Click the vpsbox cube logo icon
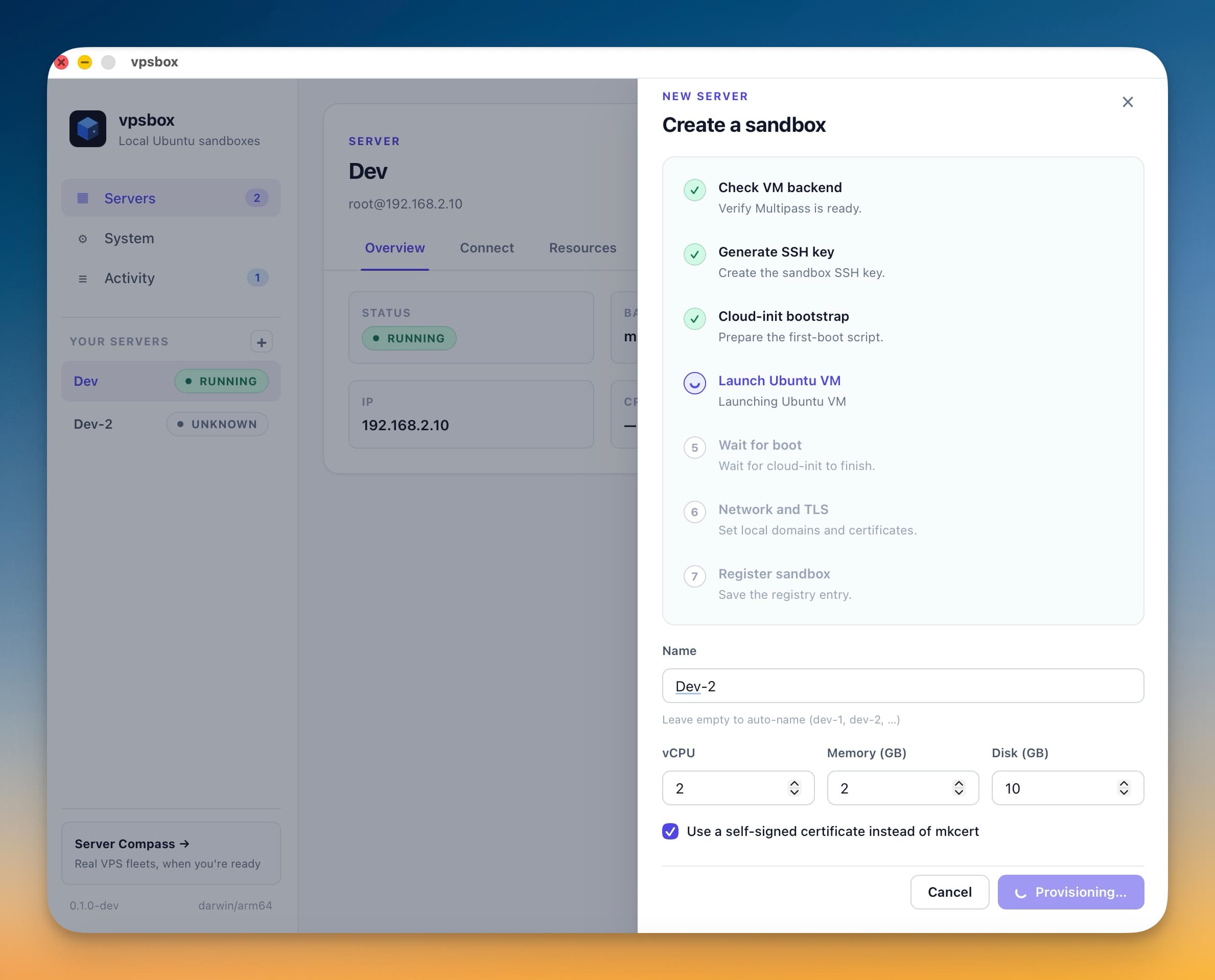The image size is (1215, 980). tap(87, 129)
